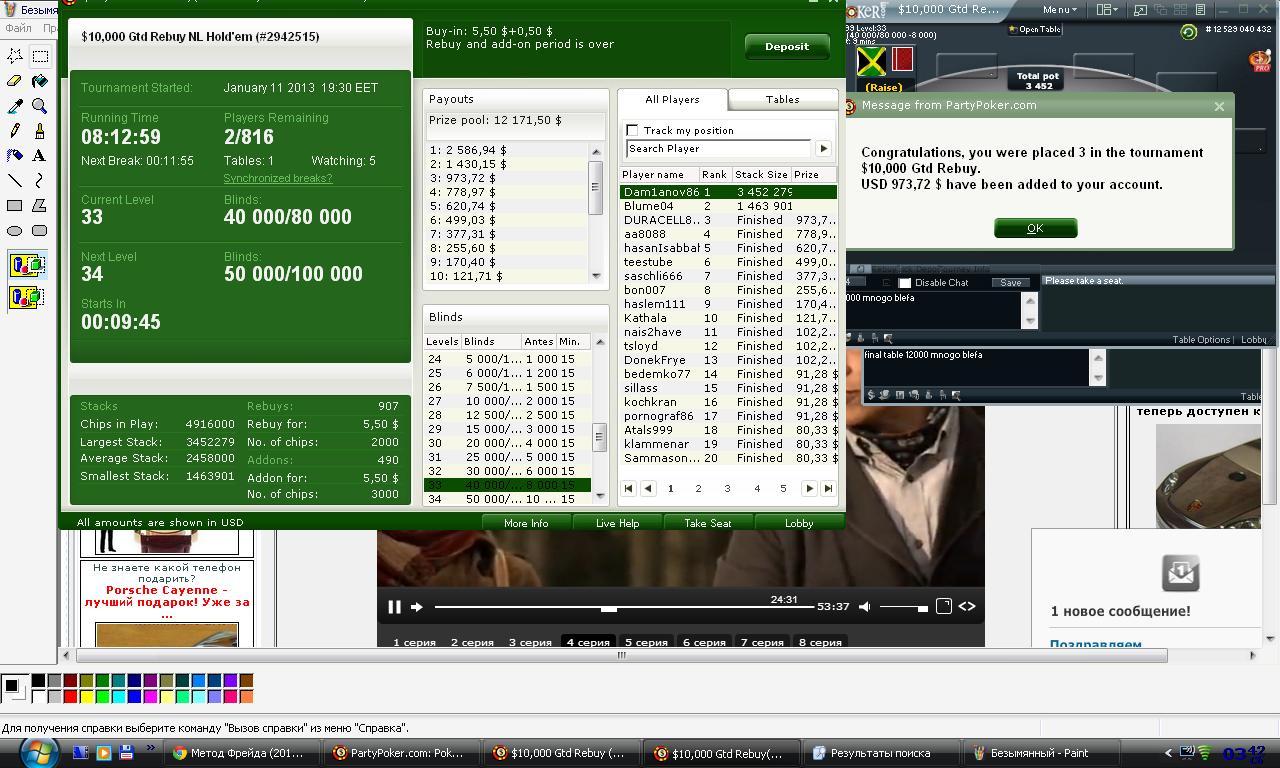Click the Deposit button

(x=787, y=46)
